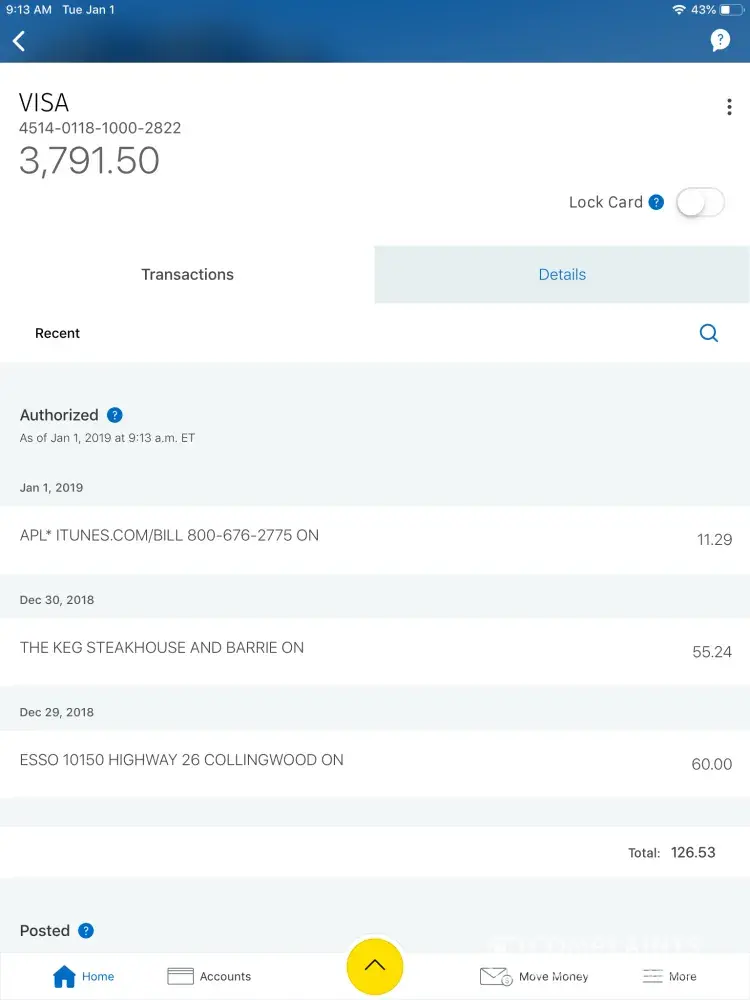Viewport: 750px width, 1000px height.
Task: Open the help chat bubble icon
Action: 720,41
